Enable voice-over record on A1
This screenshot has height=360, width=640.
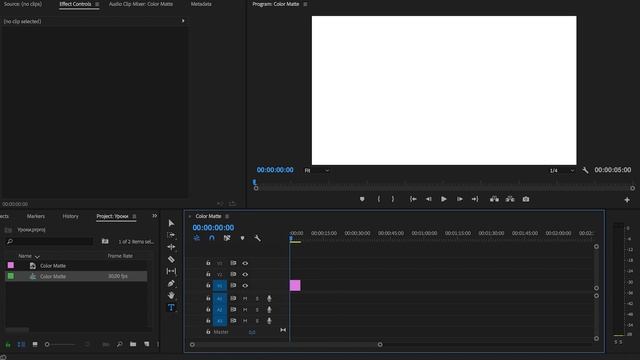[269, 298]
